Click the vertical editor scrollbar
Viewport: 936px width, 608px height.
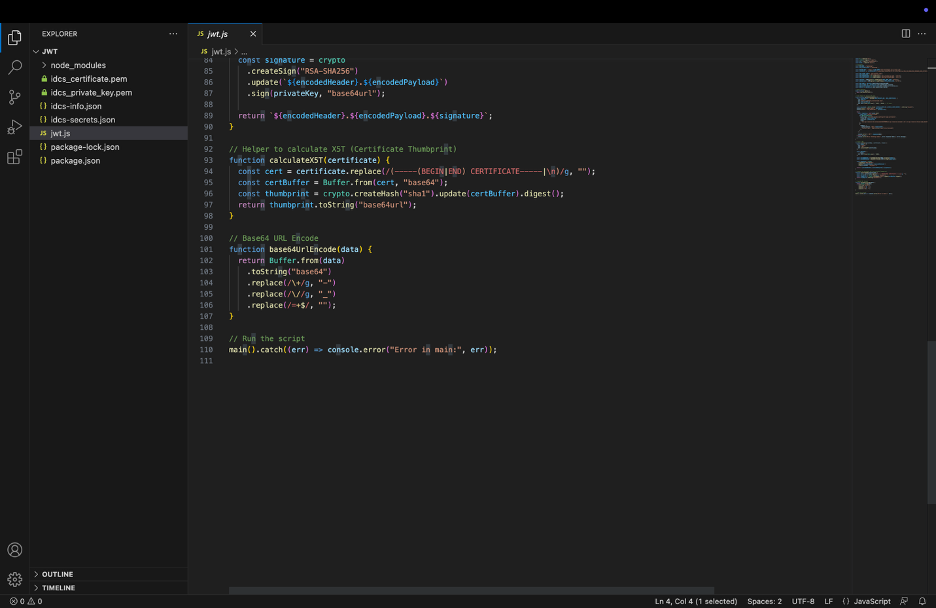click(x=931, y=422)
